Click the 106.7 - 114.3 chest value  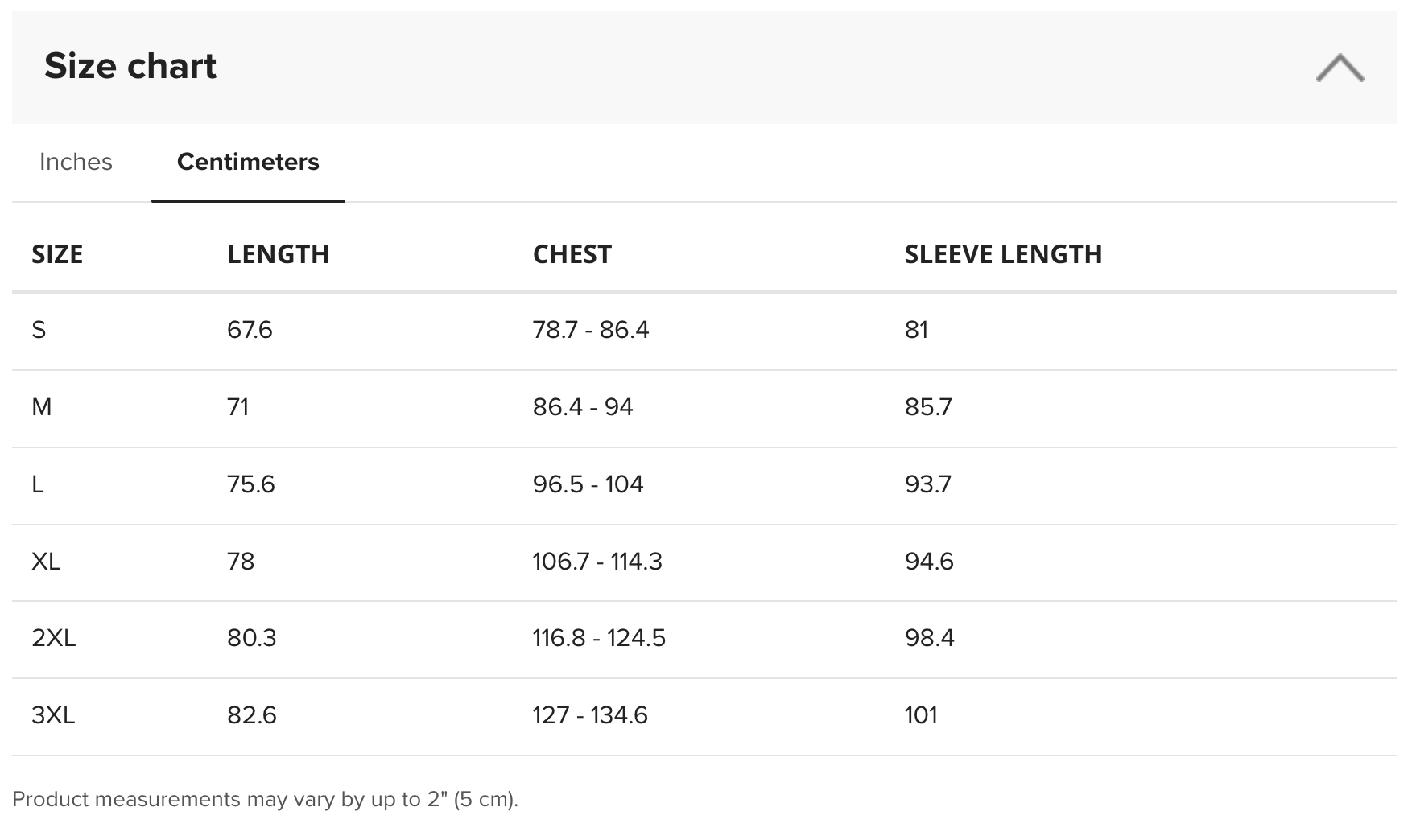pos(597,562)
